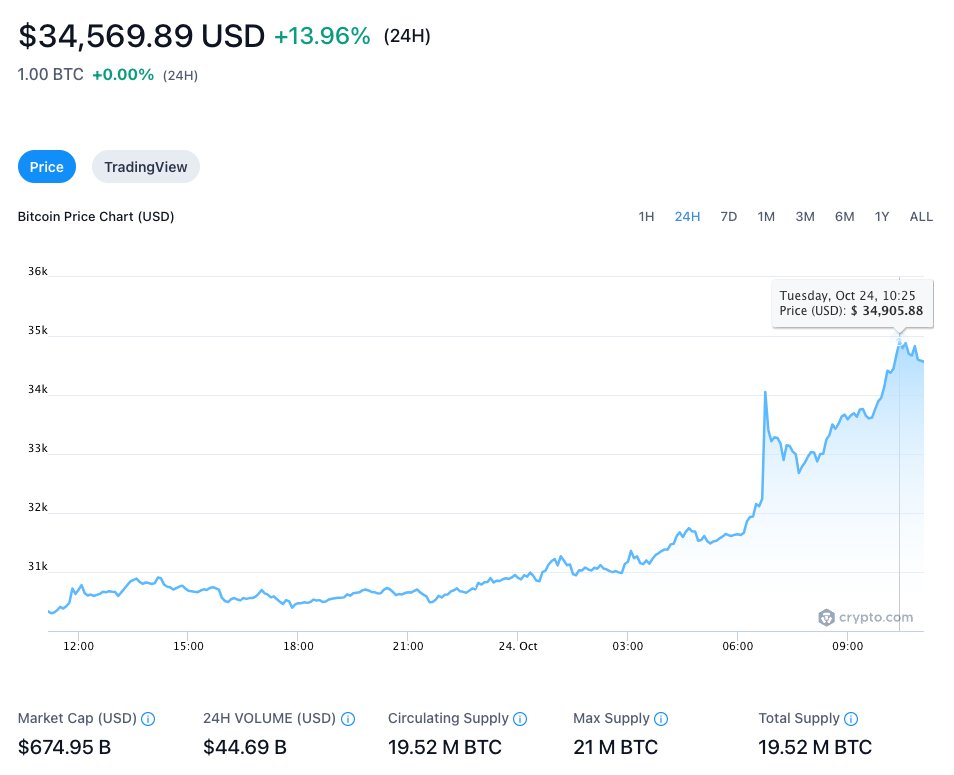Screen dimensions: 954x775
Task: Click the 24. Oct axis label
Action: coord(518,646)
